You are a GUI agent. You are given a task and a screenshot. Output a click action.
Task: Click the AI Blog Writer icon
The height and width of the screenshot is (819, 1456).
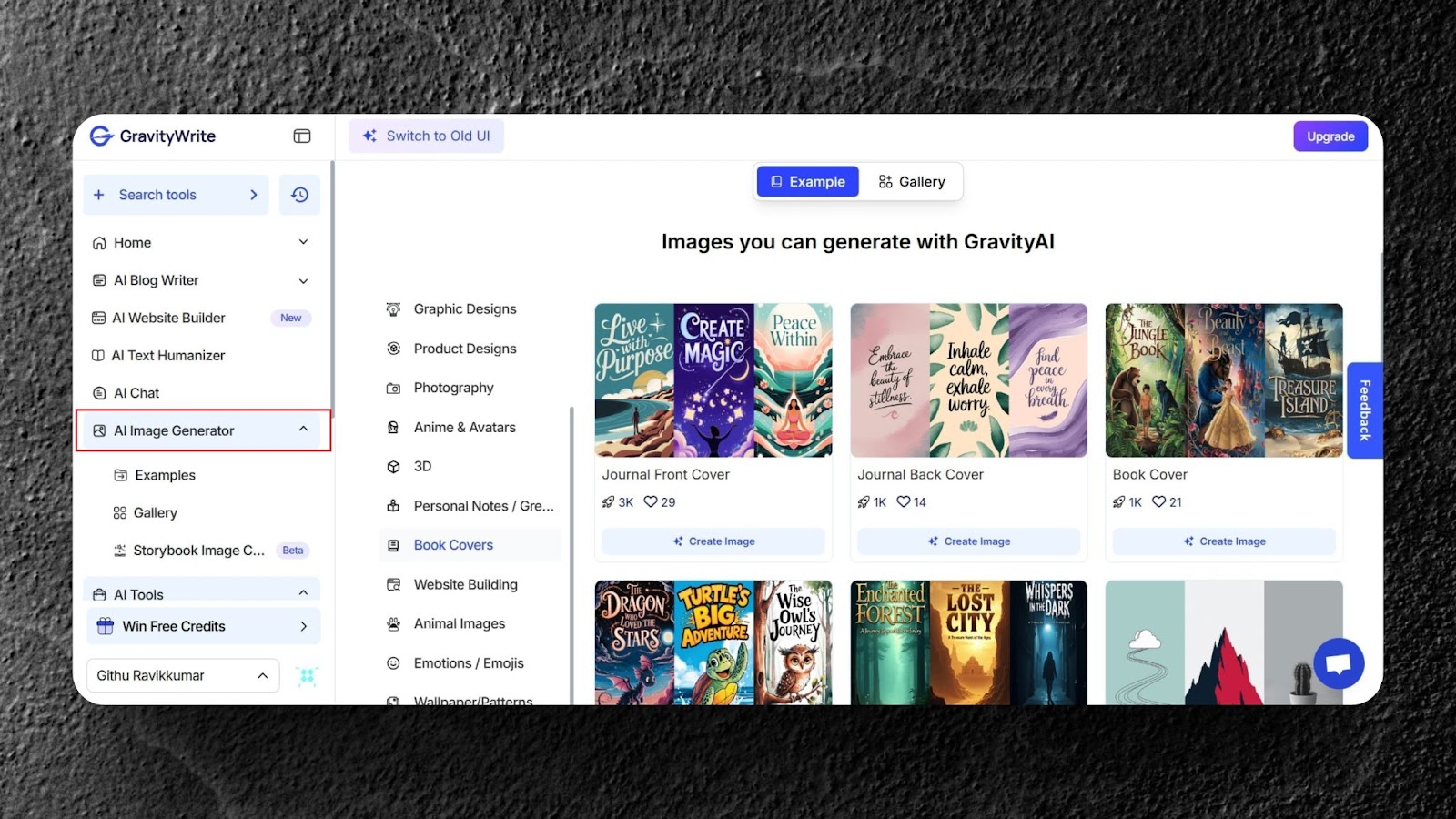(99, 280)
